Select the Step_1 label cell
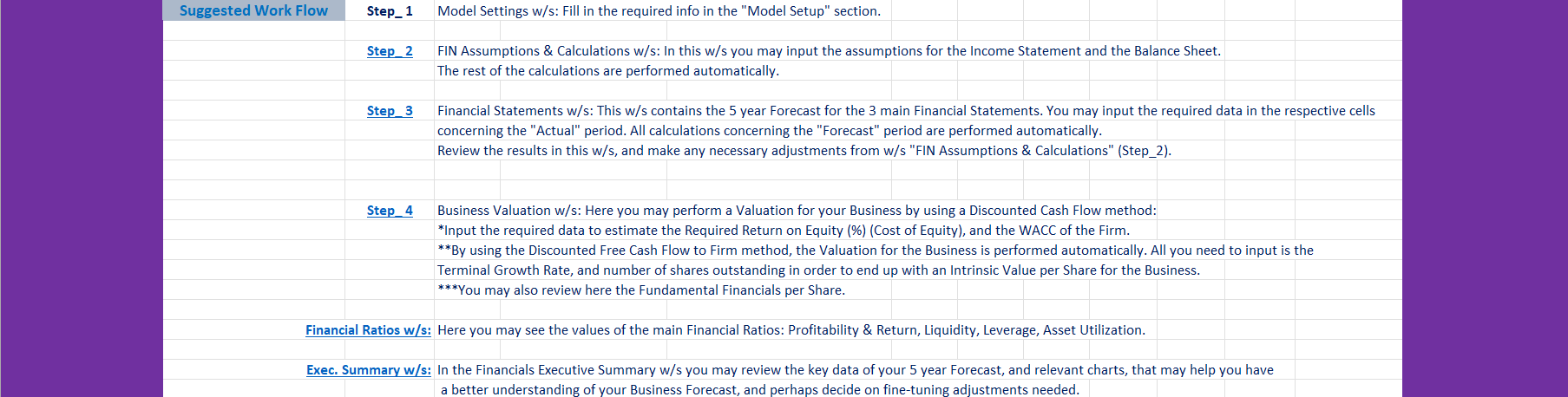1568x397 pixels. coord(390,11)
